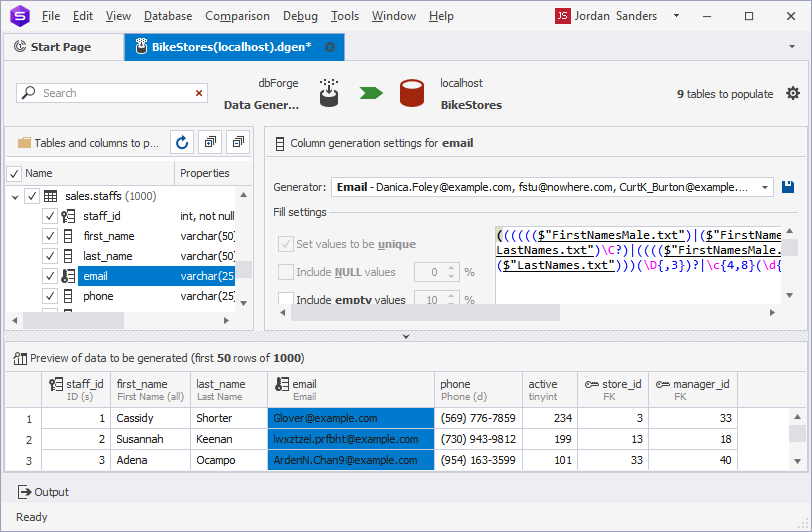Click the preview data grid icon

(x=20, y=358)
